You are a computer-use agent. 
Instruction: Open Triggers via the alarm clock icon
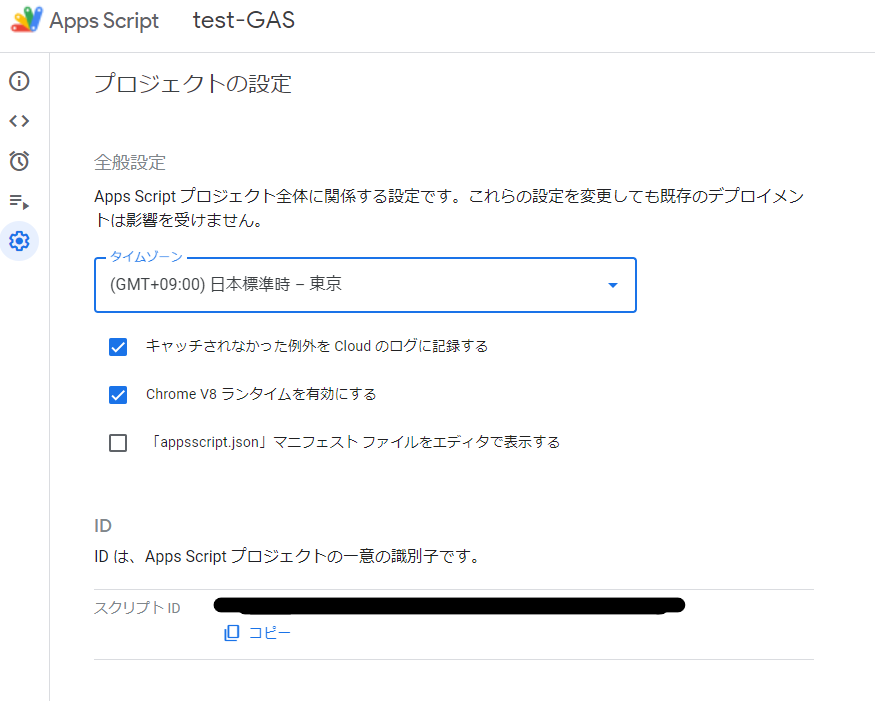click(19, 161)
